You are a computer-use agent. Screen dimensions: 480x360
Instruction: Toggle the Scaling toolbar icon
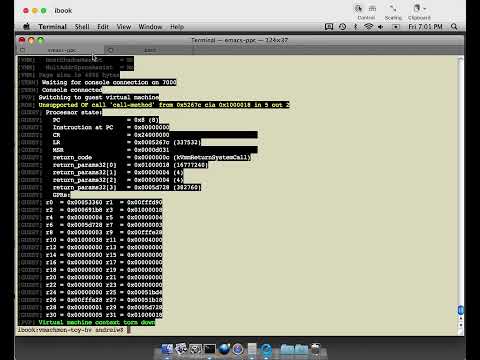pyautogui.click(x=393, y=8)
